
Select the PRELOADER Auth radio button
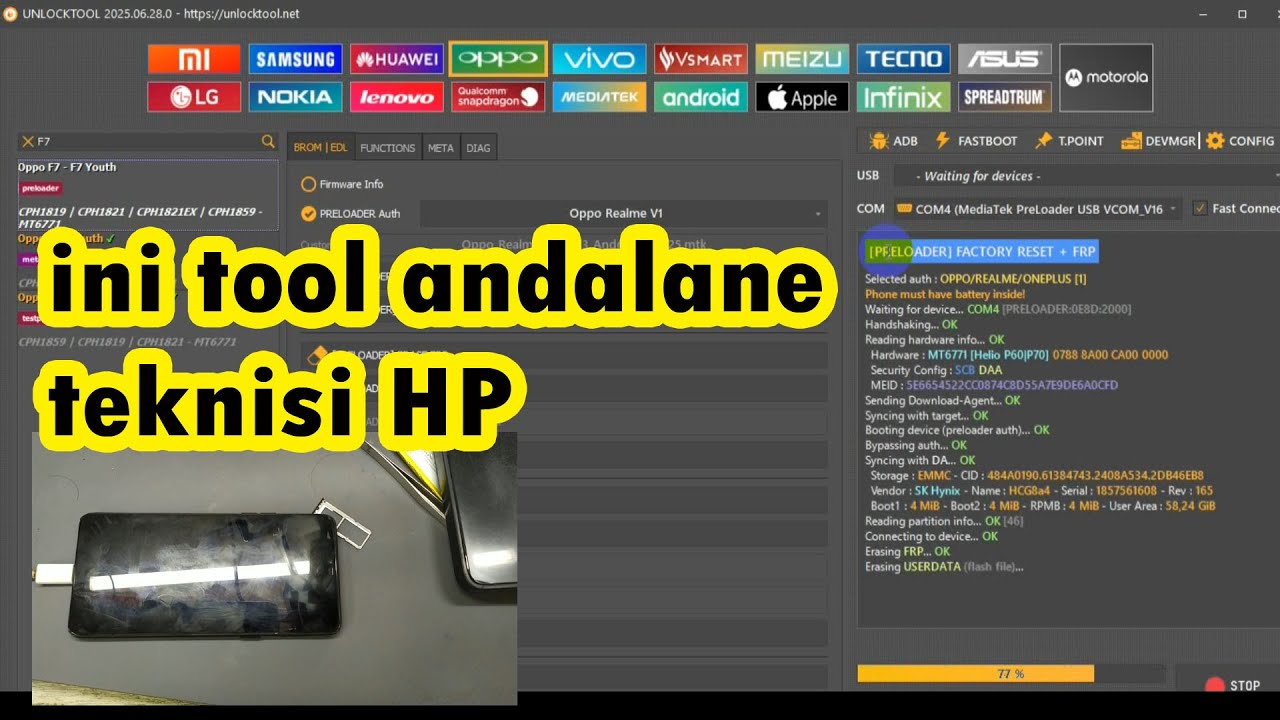click(309, 213)
